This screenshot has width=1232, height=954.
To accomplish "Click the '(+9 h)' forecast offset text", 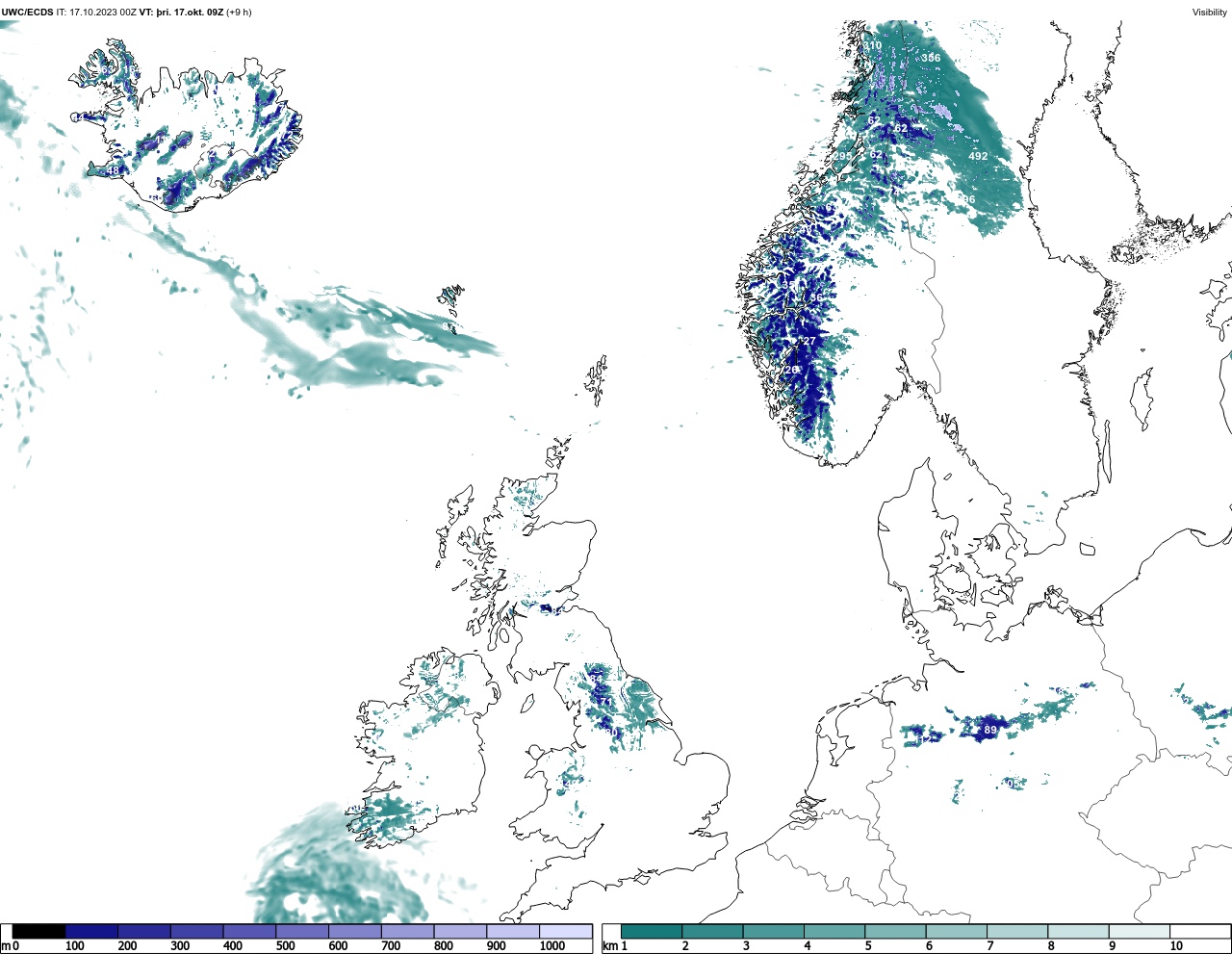I will (x=239, y=13).
